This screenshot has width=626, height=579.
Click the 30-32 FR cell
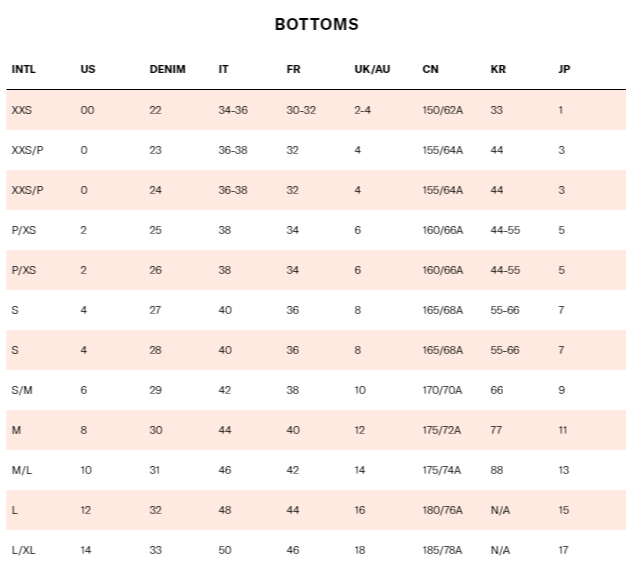pos(301,110)
